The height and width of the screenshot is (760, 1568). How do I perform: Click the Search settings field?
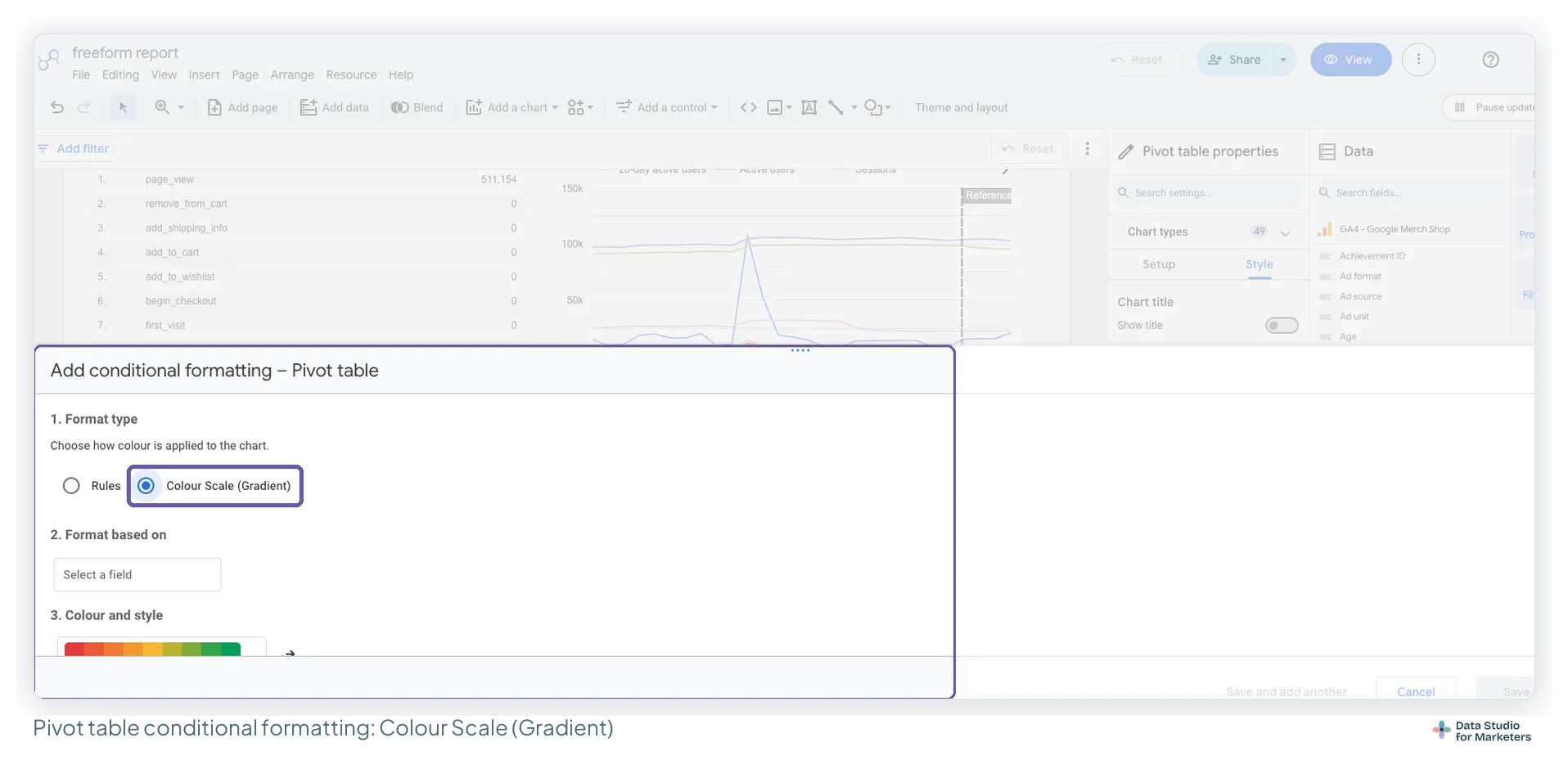coord(1208,193)
